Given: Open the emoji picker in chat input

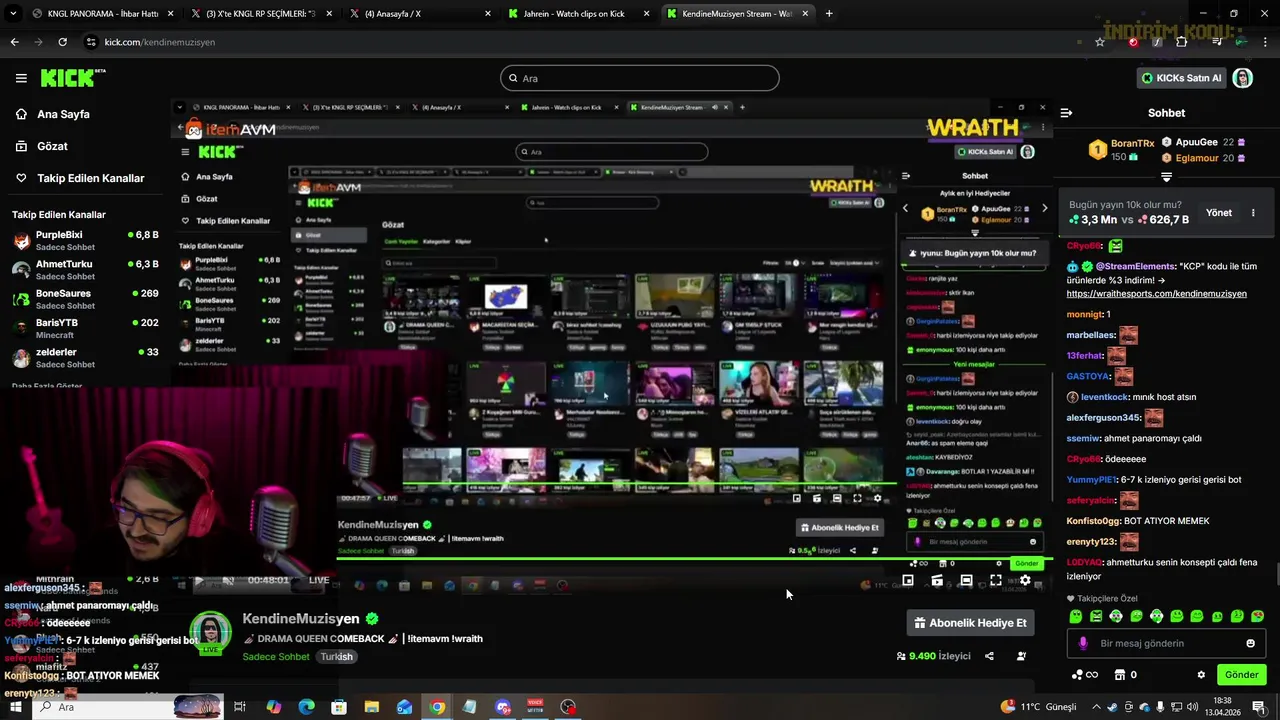Looking at the screenshot, I should click(1250, 643).
